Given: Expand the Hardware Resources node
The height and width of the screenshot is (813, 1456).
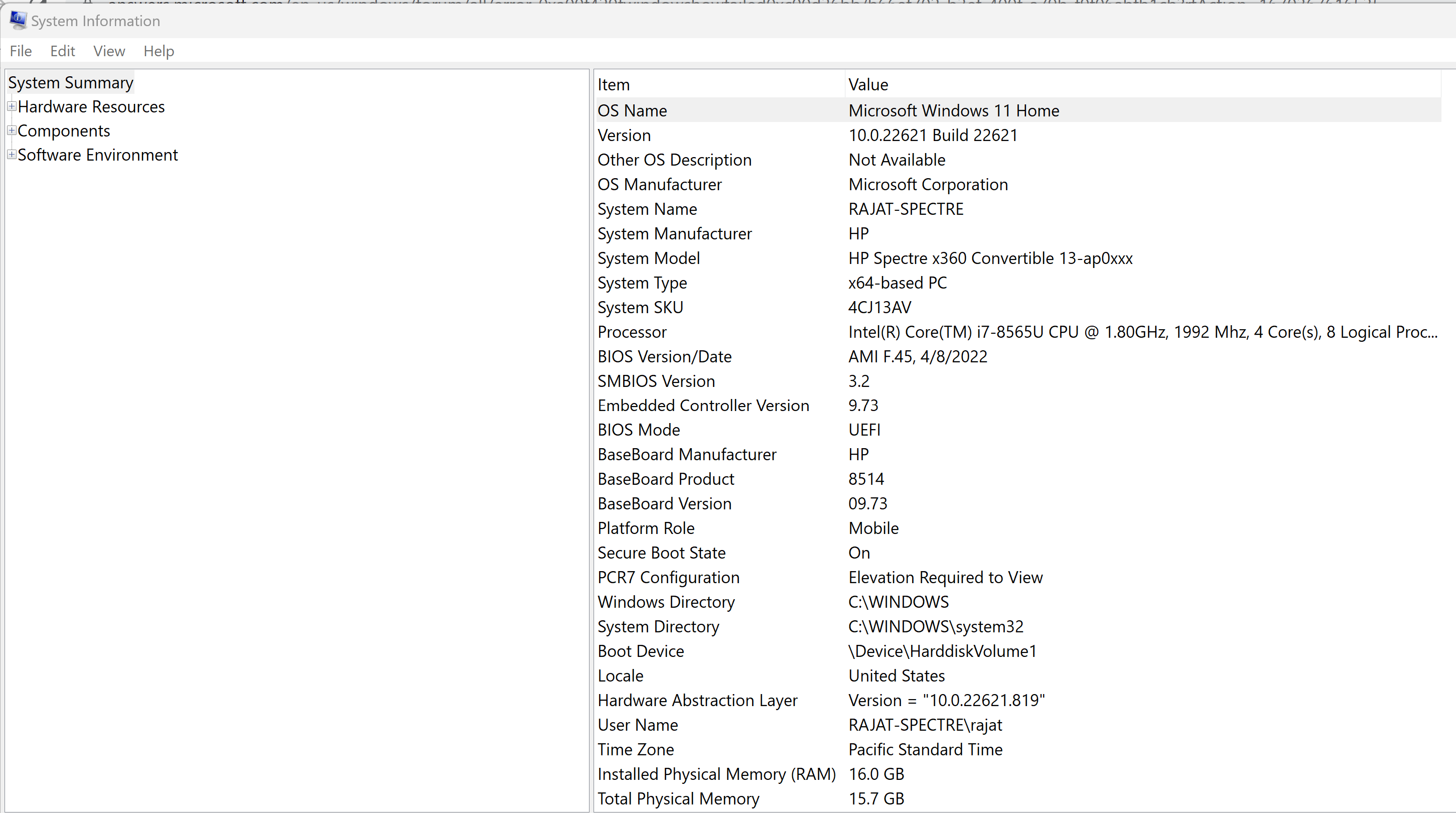Looking at the screenshot, I should click(12, 106).
